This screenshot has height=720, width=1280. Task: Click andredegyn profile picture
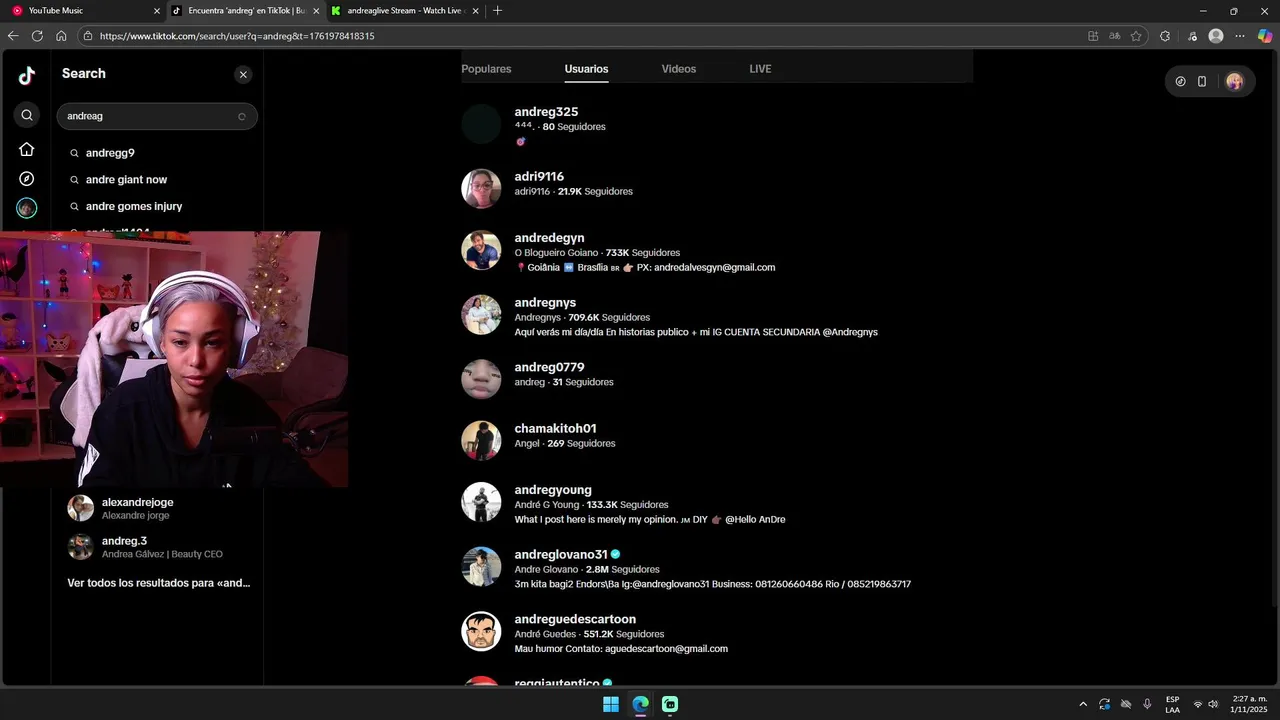481,250
